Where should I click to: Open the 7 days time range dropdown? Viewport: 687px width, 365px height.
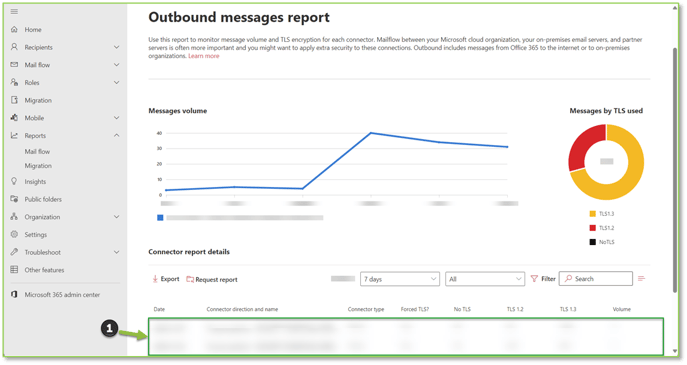400,279
